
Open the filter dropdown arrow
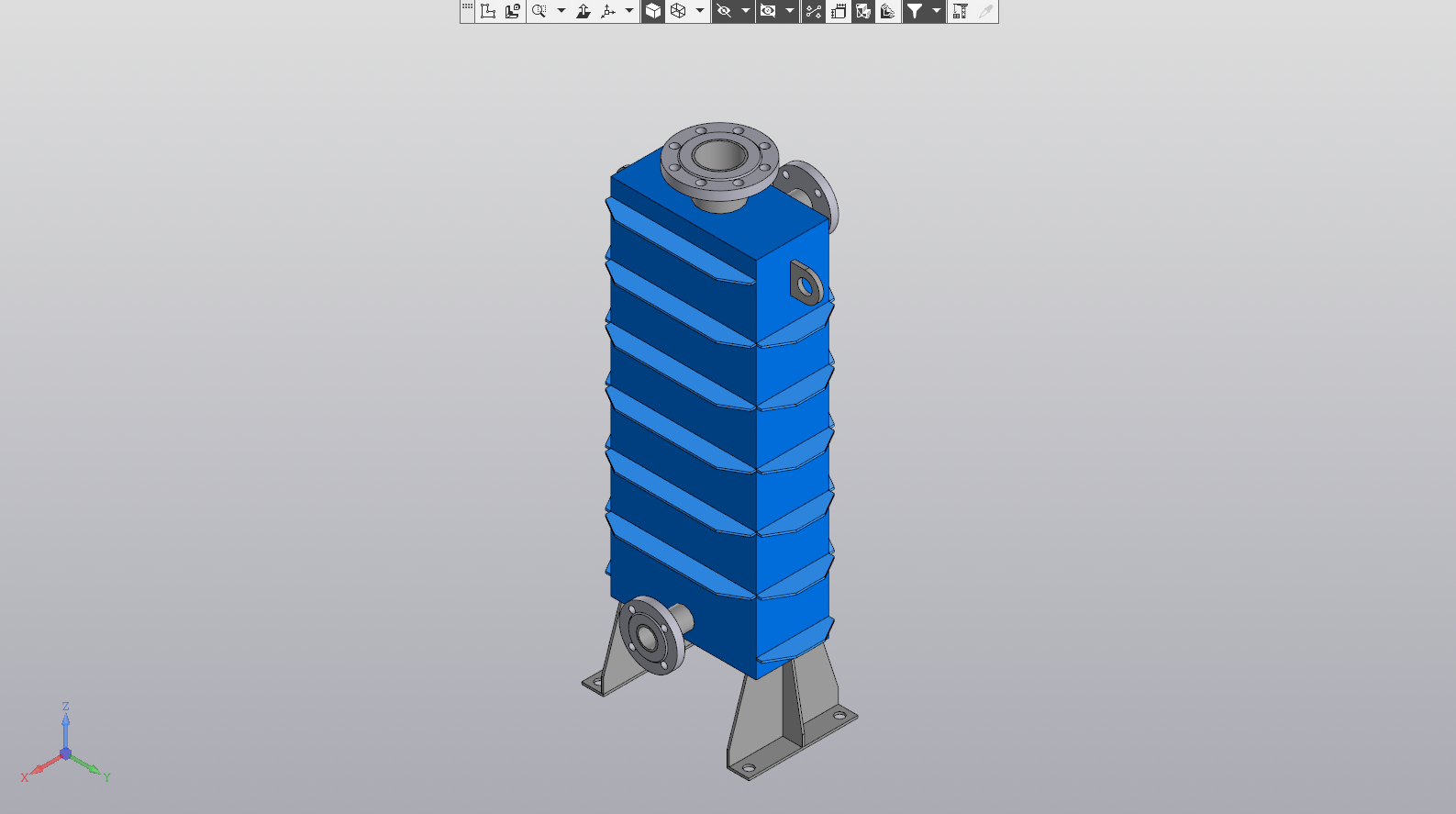937,11
